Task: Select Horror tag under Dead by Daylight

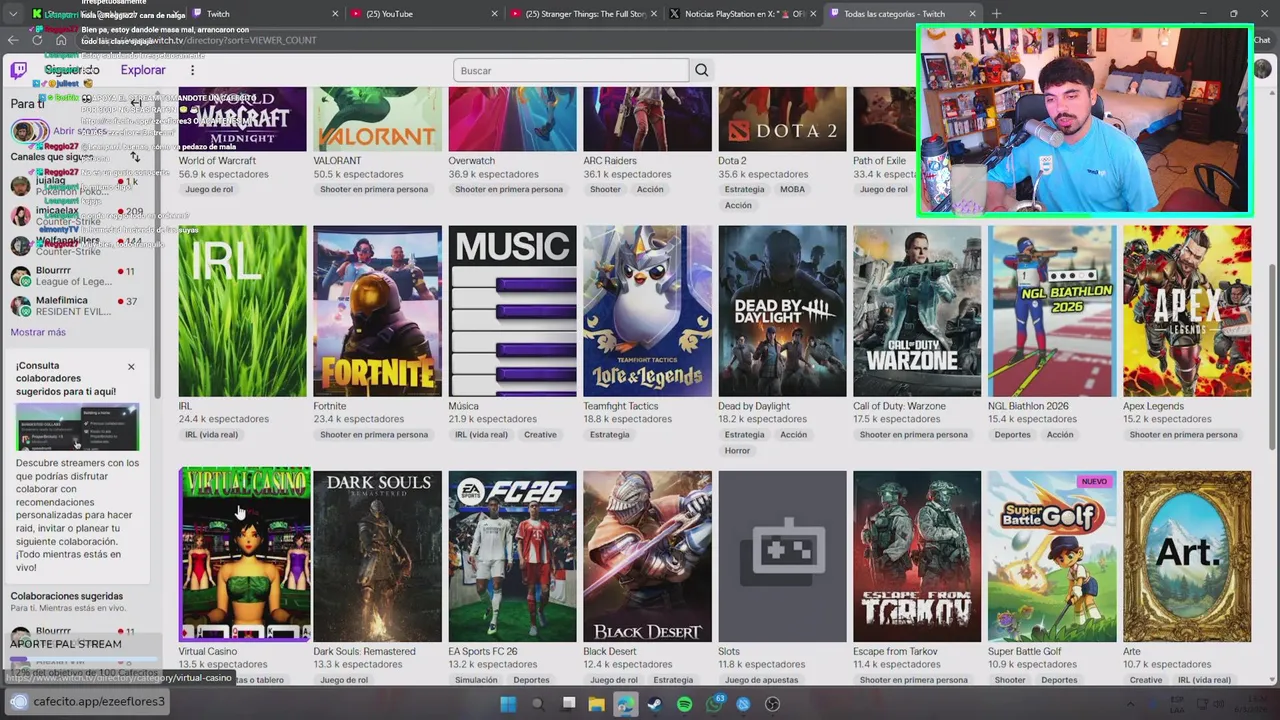Action: (737, 451)
